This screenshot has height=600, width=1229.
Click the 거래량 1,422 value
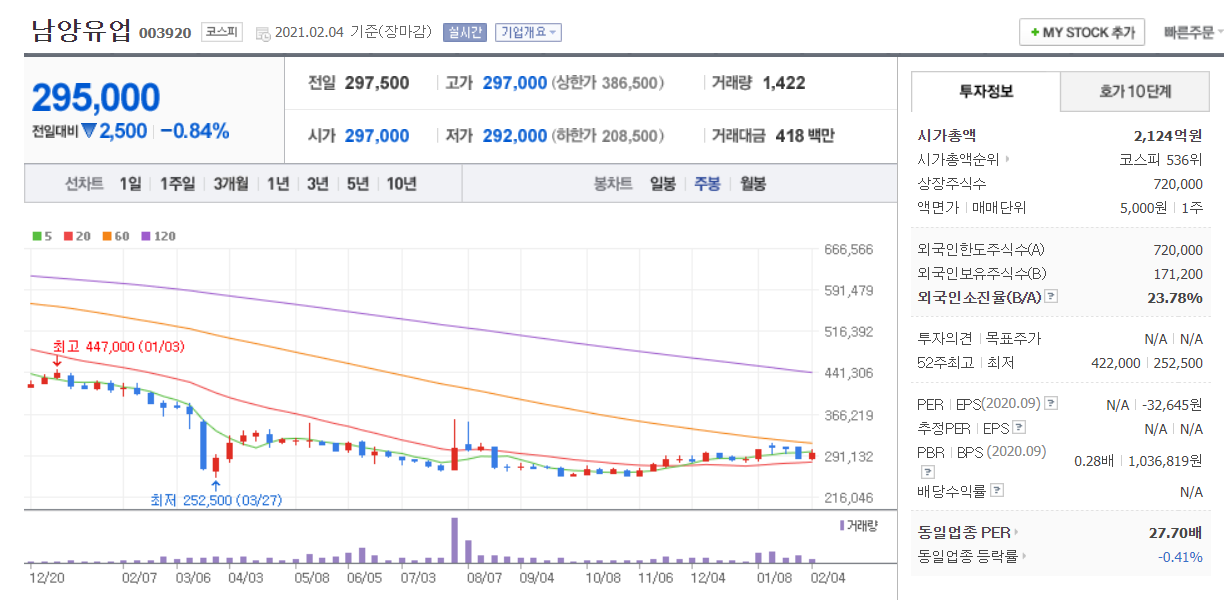tap(783, 83)
